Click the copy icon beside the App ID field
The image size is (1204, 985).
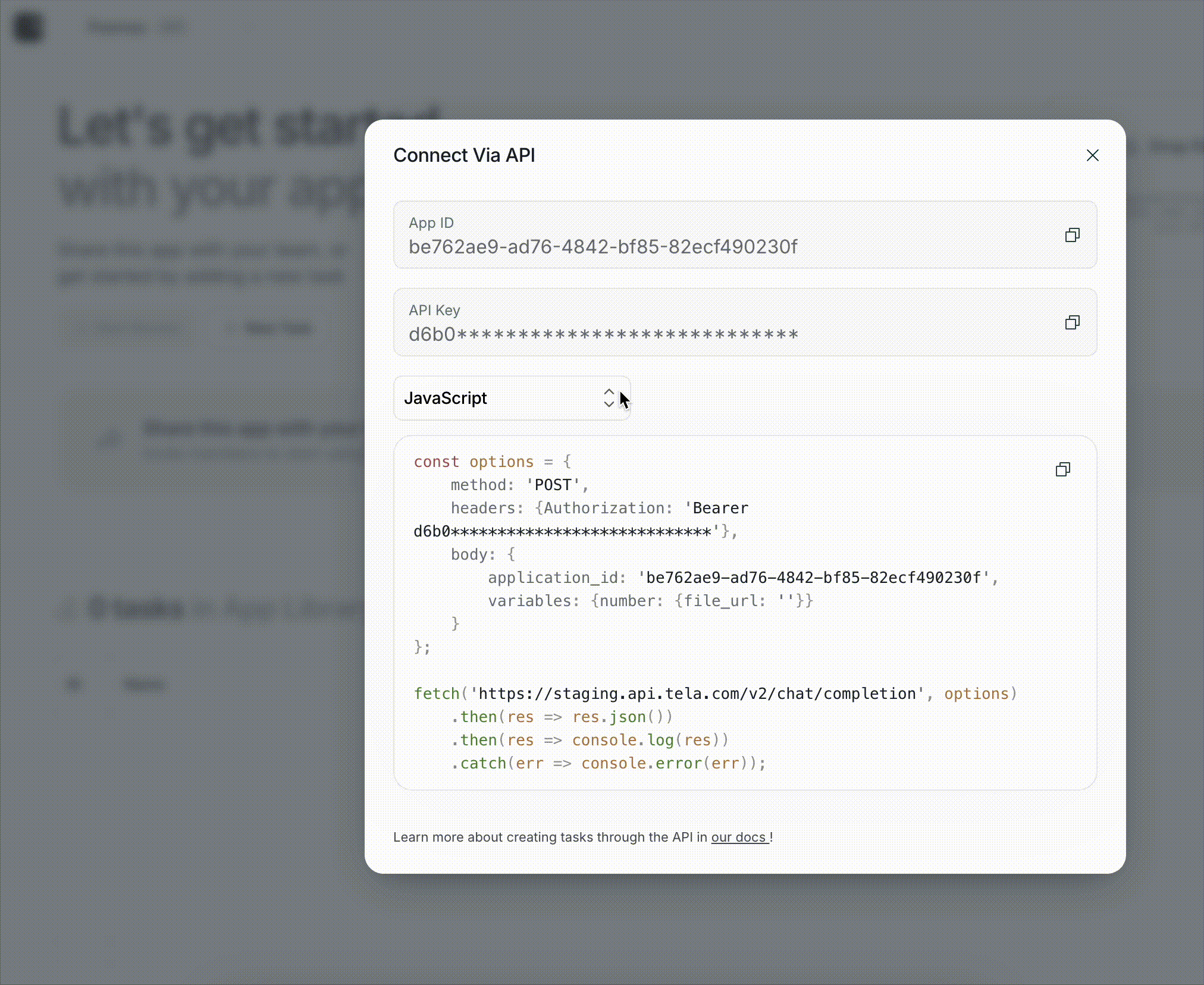tap(1073, 236)
